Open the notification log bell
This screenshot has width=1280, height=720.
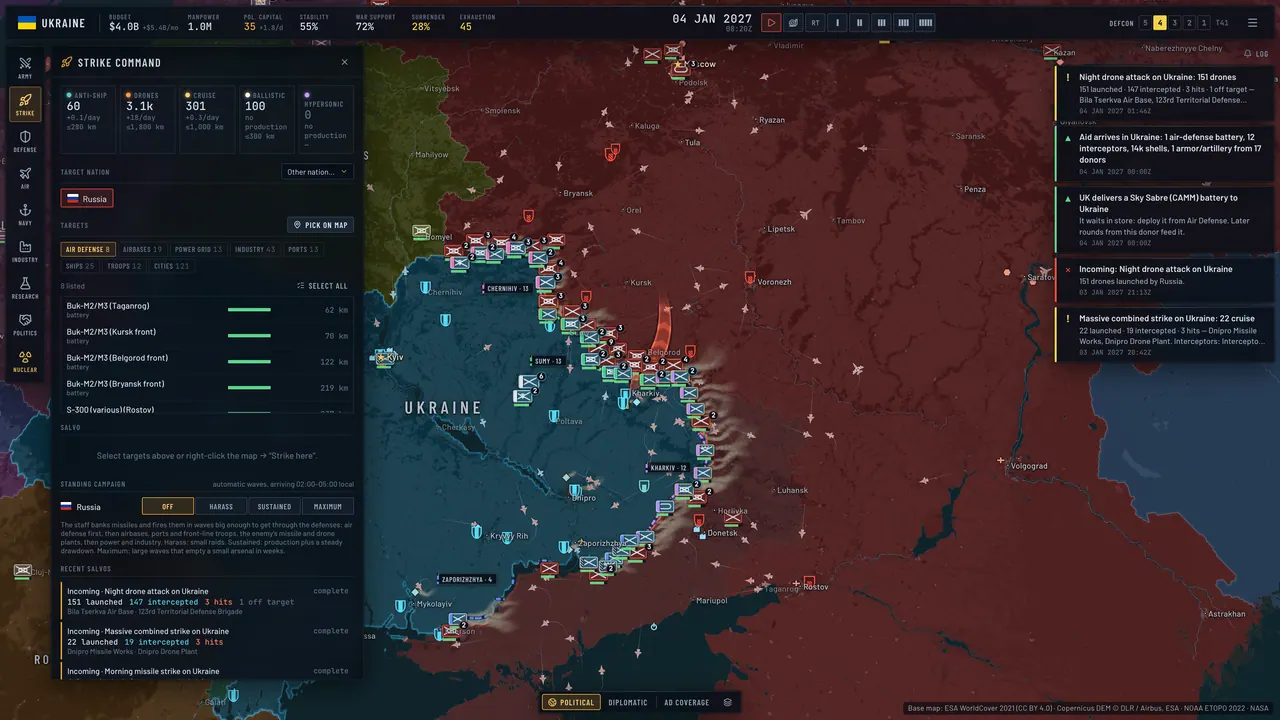click(1255, 54)
